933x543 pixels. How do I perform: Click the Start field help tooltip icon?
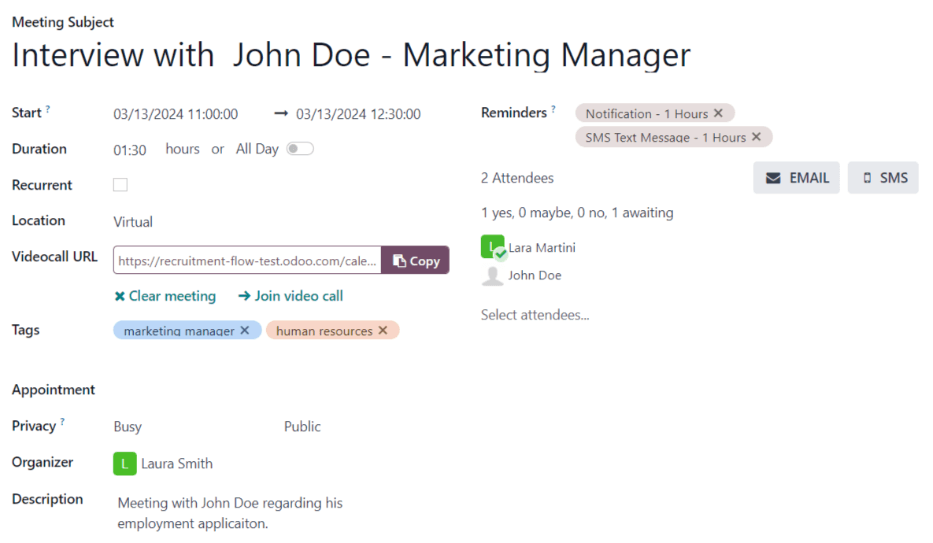(48, 109)
